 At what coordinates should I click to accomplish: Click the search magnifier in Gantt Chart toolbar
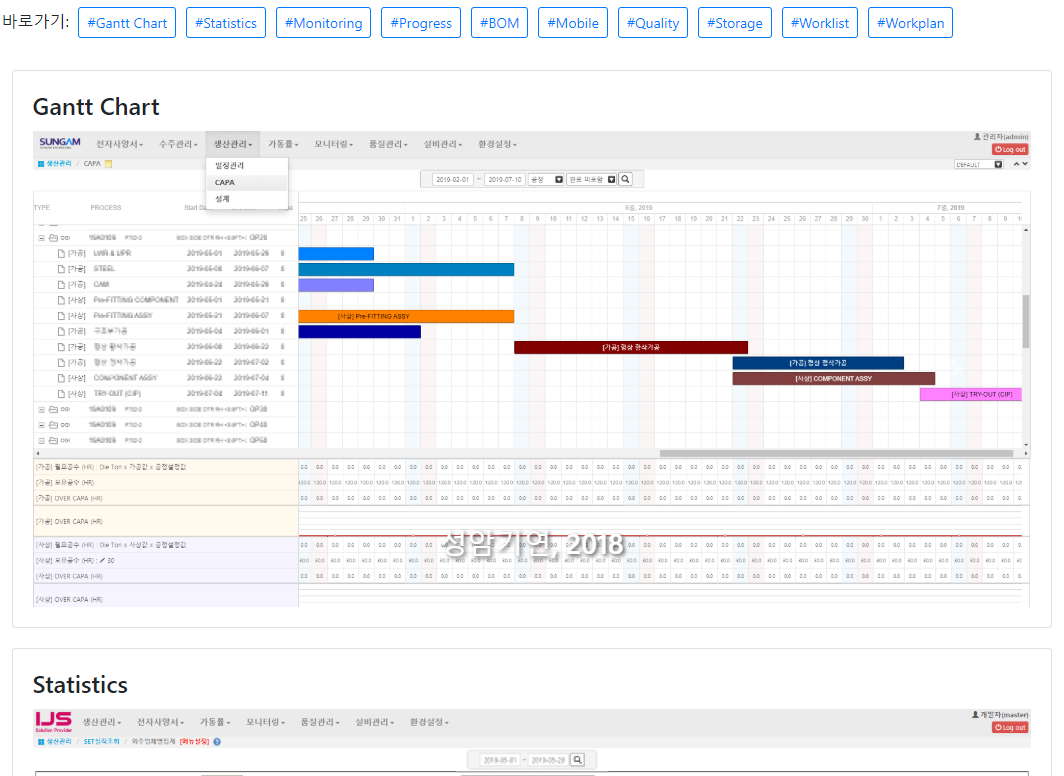tap(626, 179)
